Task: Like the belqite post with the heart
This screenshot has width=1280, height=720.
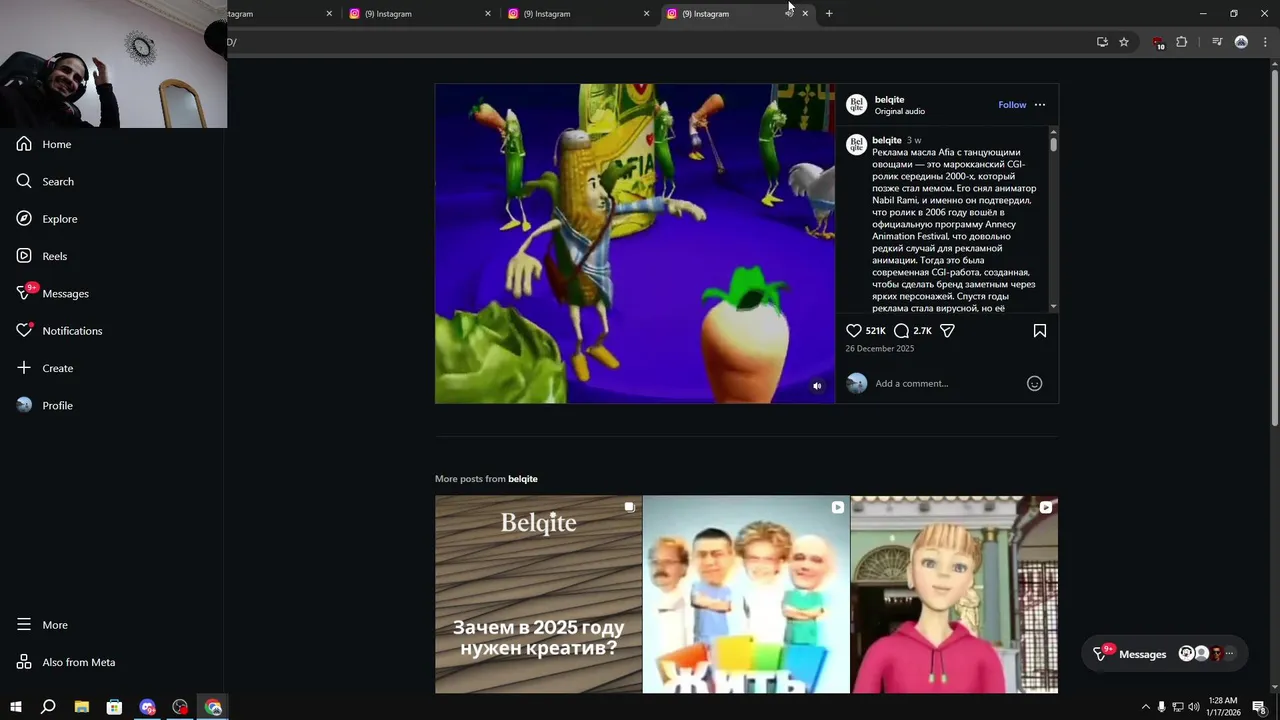Action: [853, 331]
